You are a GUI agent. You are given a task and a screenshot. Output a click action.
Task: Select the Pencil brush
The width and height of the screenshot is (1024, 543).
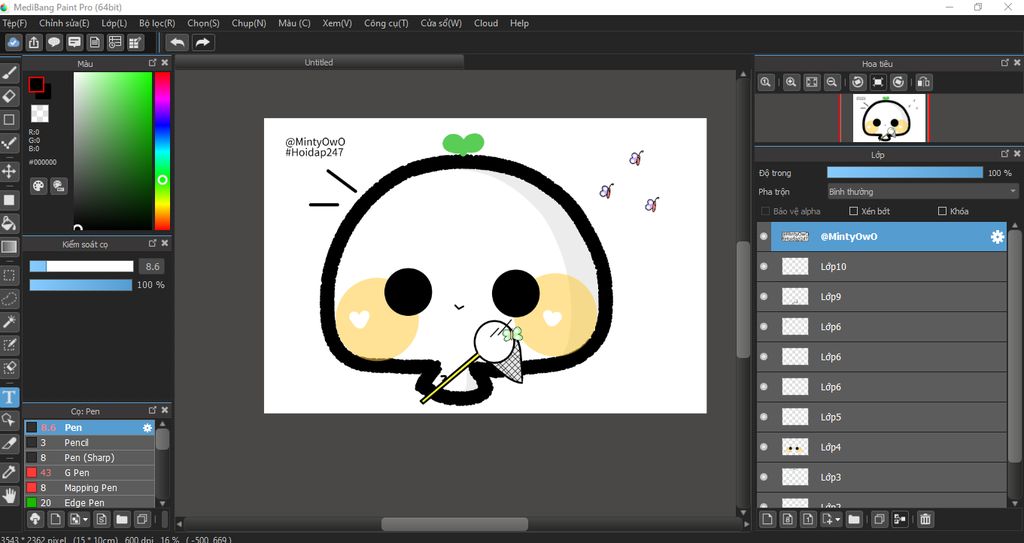pos(90,442)
